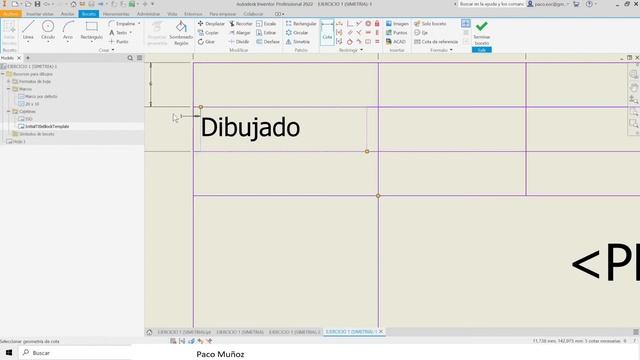Add a new browser panel with plus
Image resolution: width=640 pixels, height=360 pixels.
pos(28,58)
